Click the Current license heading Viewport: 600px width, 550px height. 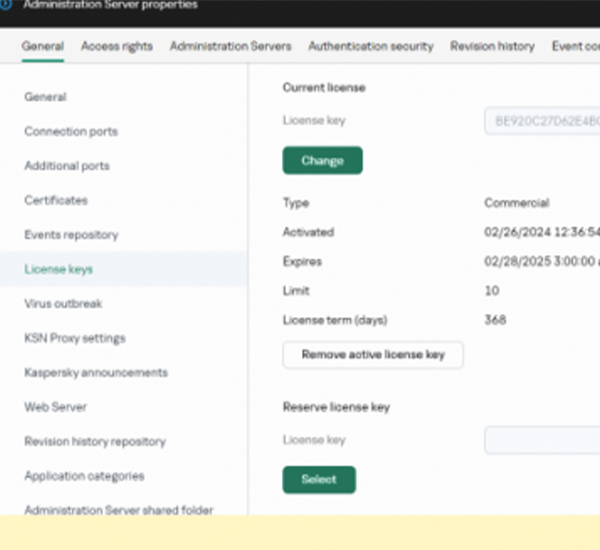click(x=324, y=88)
